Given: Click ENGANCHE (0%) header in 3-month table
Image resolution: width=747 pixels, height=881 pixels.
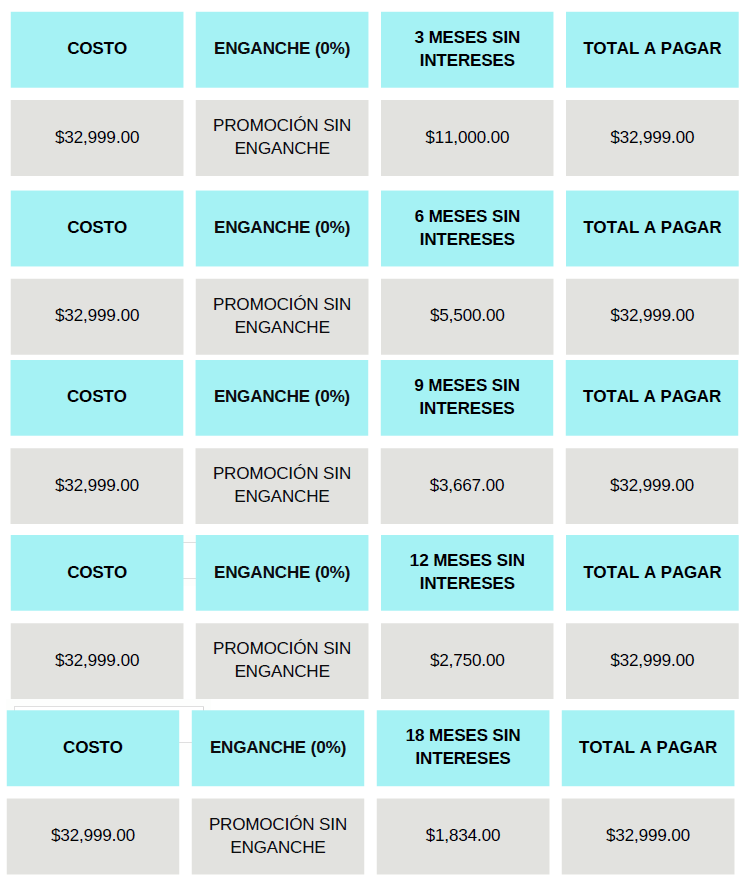Looking at the screenshot, I should tap(282, 49).
